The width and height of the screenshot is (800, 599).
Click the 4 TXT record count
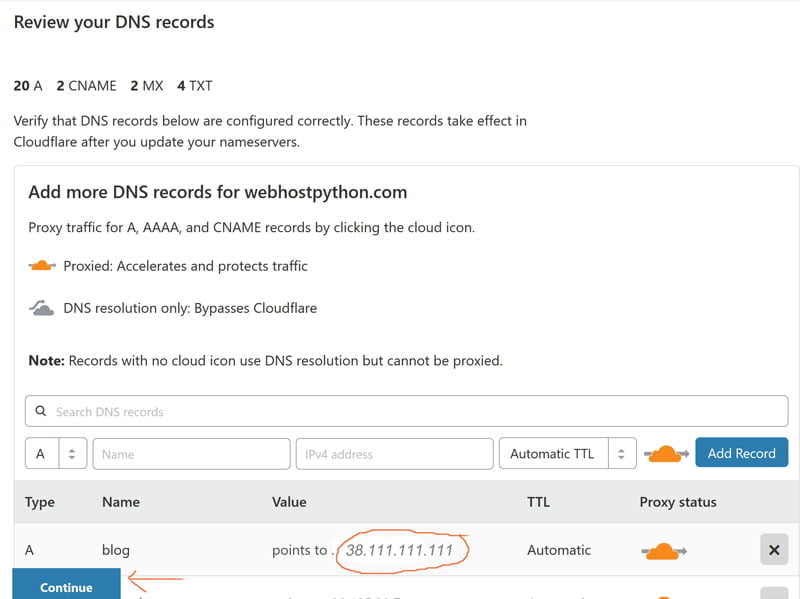pyautogui.click(x=194, y=86)
